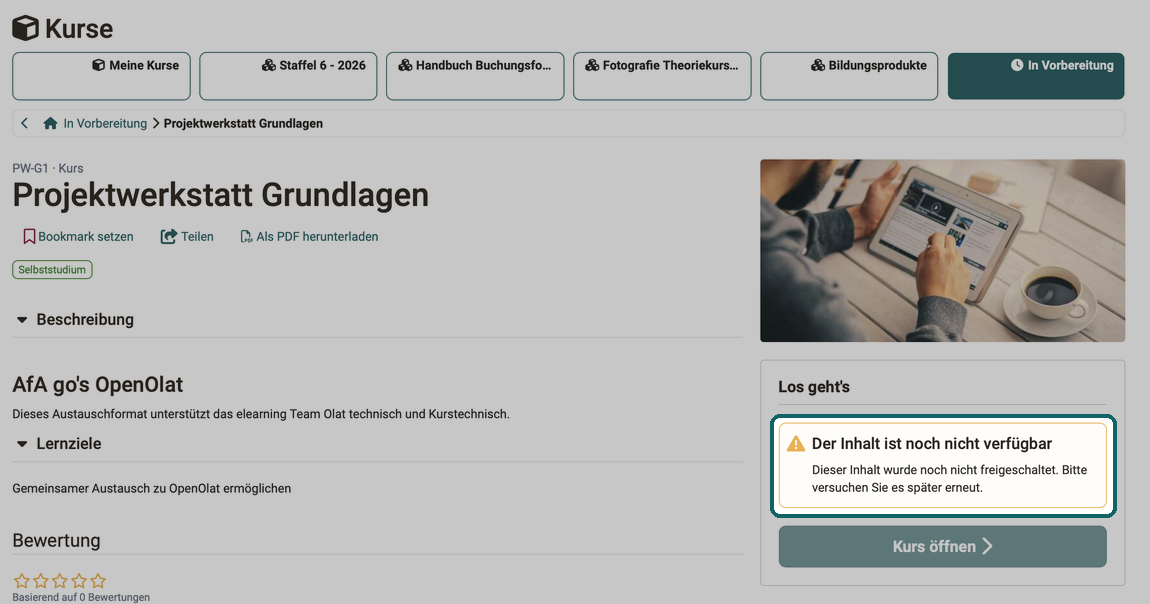Rate with the second star
1150x604 pixels.
click(41, 581)
